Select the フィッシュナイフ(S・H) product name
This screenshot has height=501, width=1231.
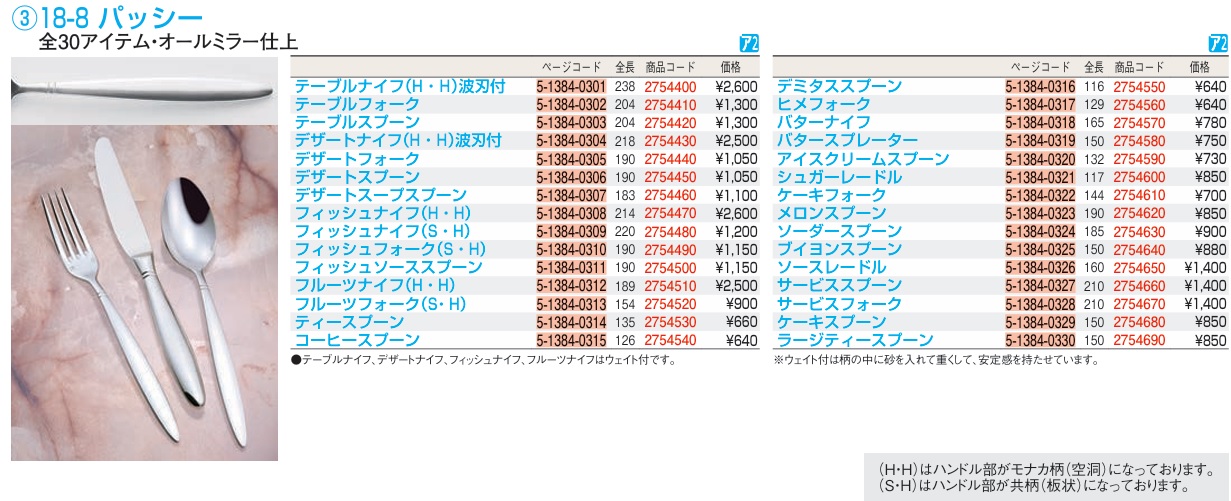pyautogui.click(x=382, y=231)
